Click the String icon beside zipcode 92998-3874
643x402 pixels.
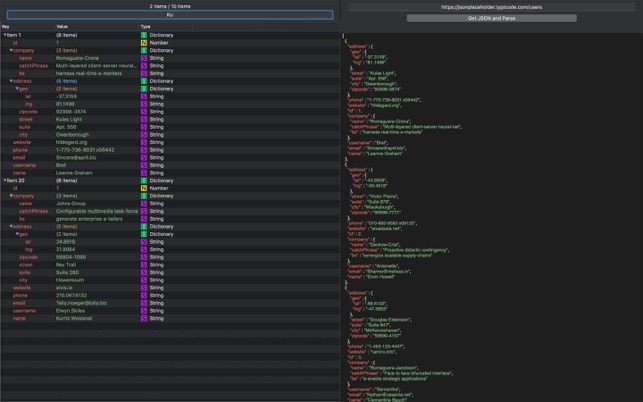(144, 112)
